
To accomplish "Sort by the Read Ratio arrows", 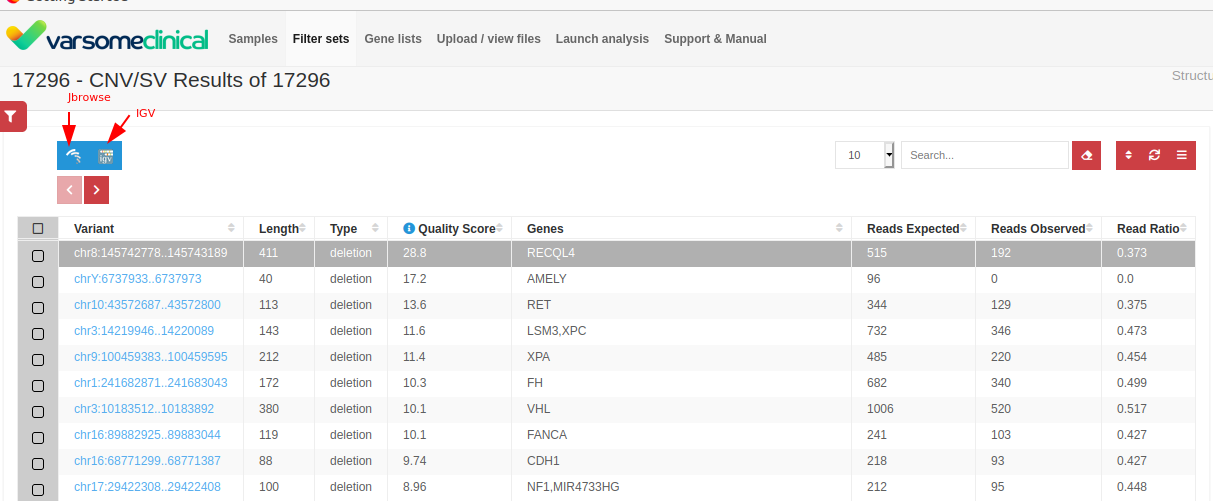I will coord(1184,228).
